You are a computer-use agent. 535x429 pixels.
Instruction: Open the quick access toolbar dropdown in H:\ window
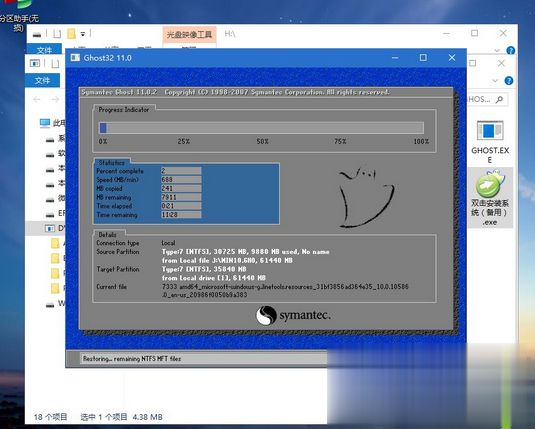coord(83,34)
